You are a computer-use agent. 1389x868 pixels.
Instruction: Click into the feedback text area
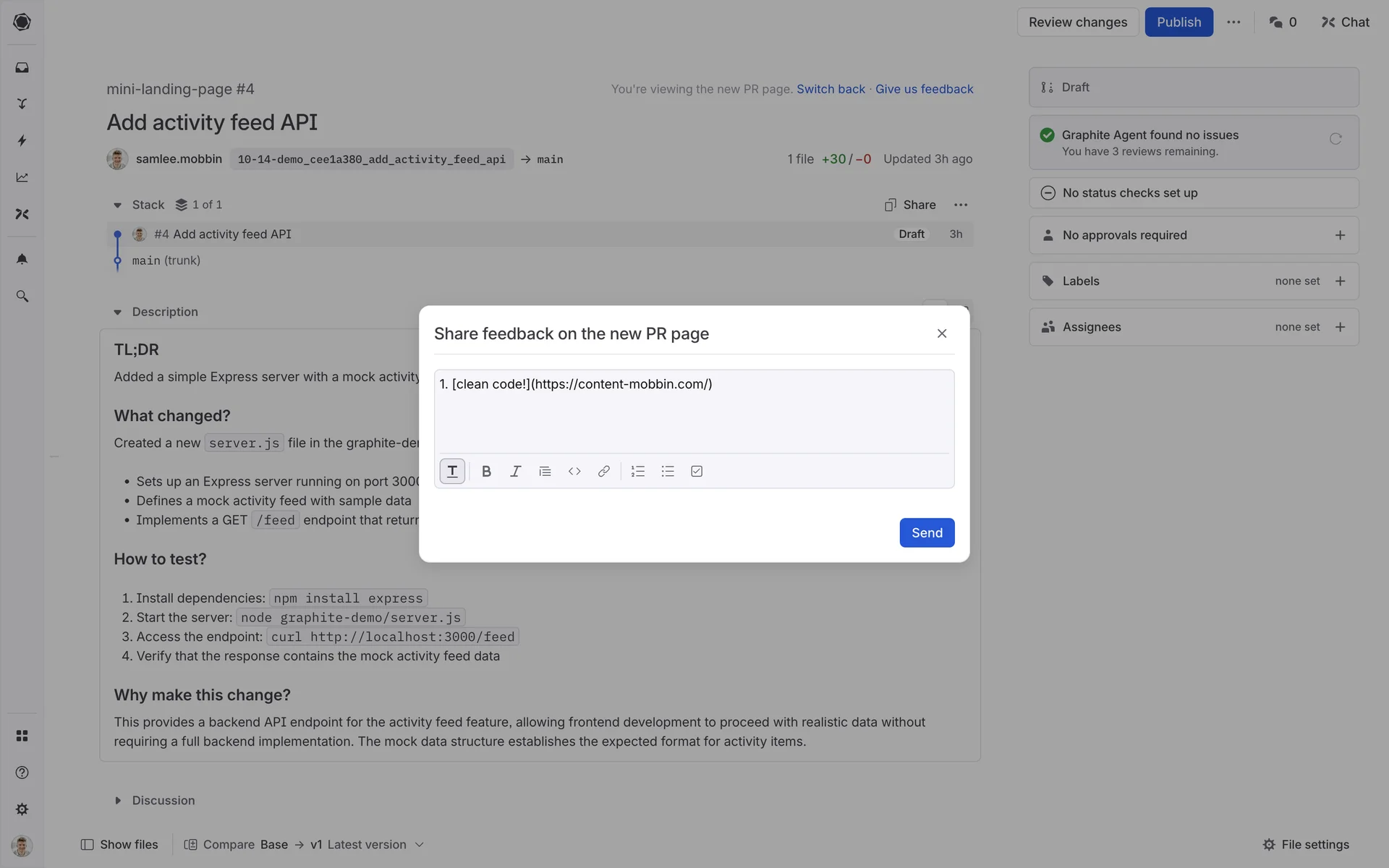(693, 412)
